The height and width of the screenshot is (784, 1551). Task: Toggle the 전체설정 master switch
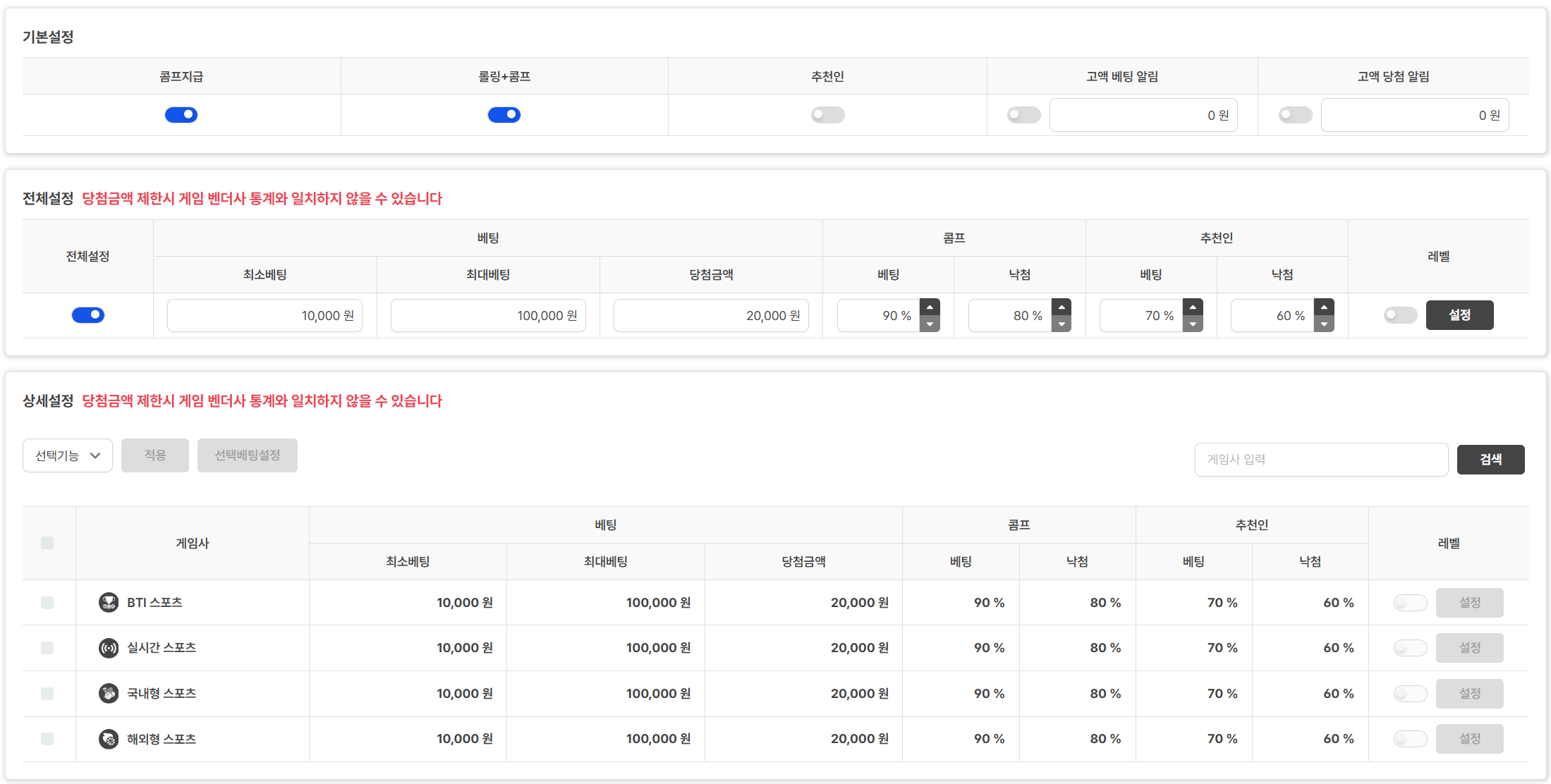pos(88,315)
